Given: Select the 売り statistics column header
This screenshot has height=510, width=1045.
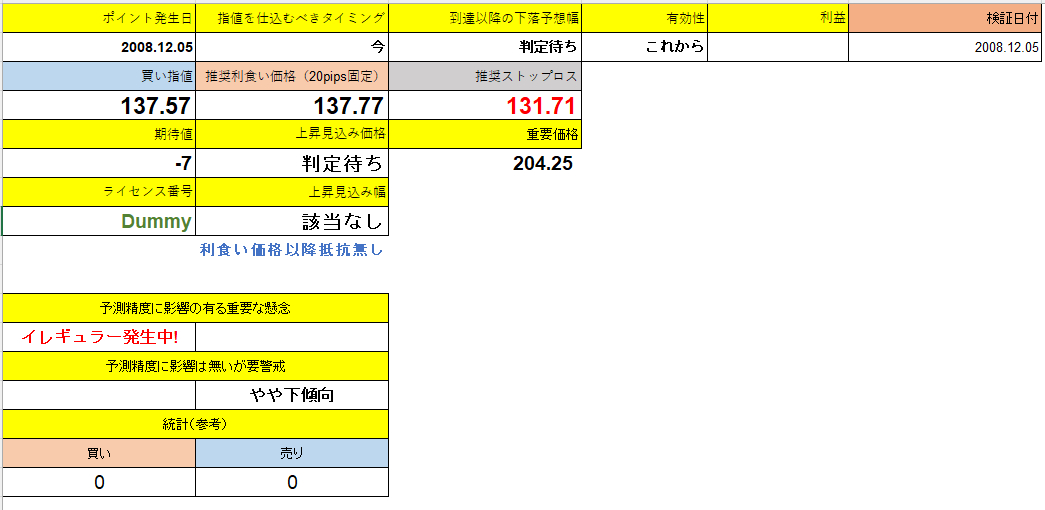Looking at the screenshot, I should (x=293, y=453).
